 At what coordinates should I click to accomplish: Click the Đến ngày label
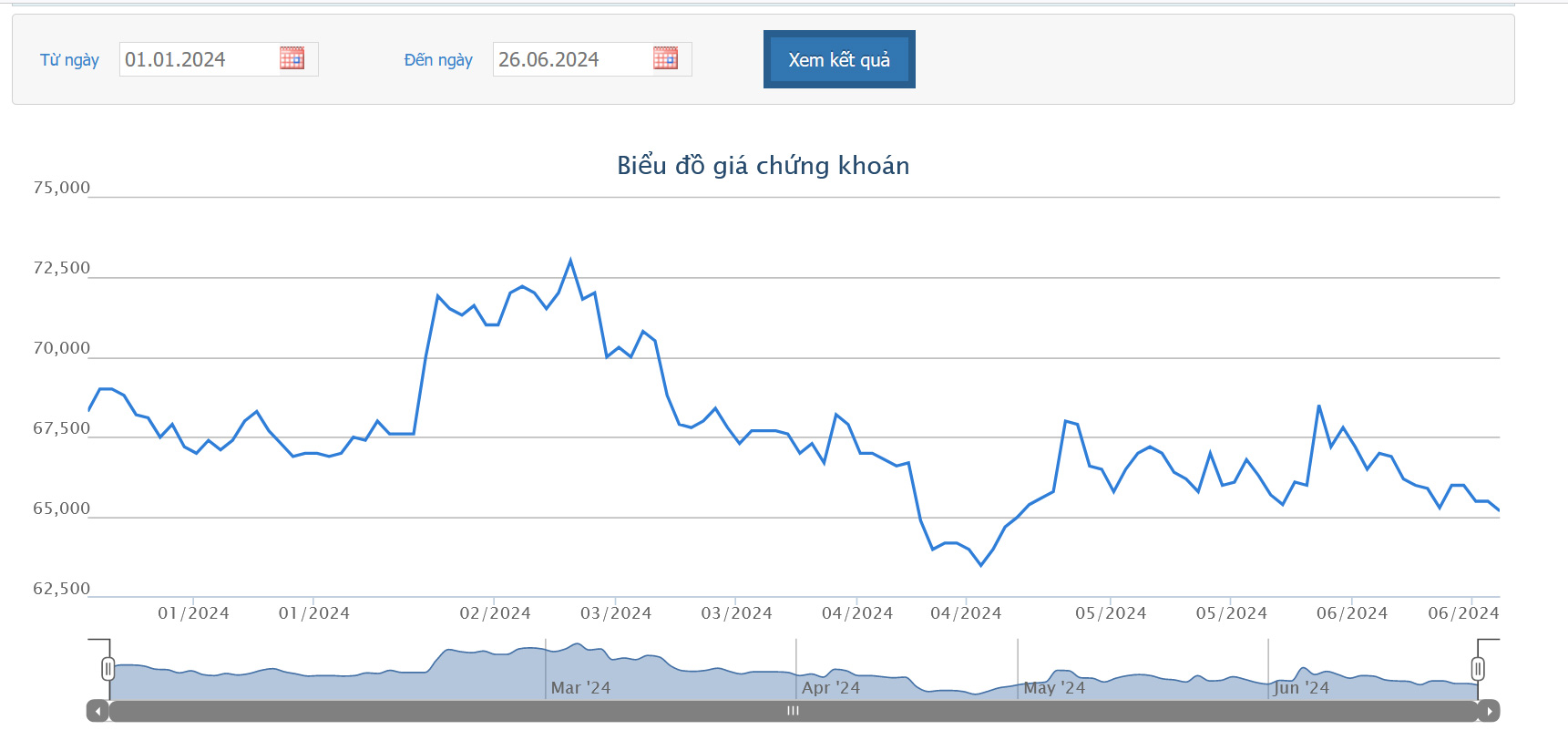(x=438, y=60)
